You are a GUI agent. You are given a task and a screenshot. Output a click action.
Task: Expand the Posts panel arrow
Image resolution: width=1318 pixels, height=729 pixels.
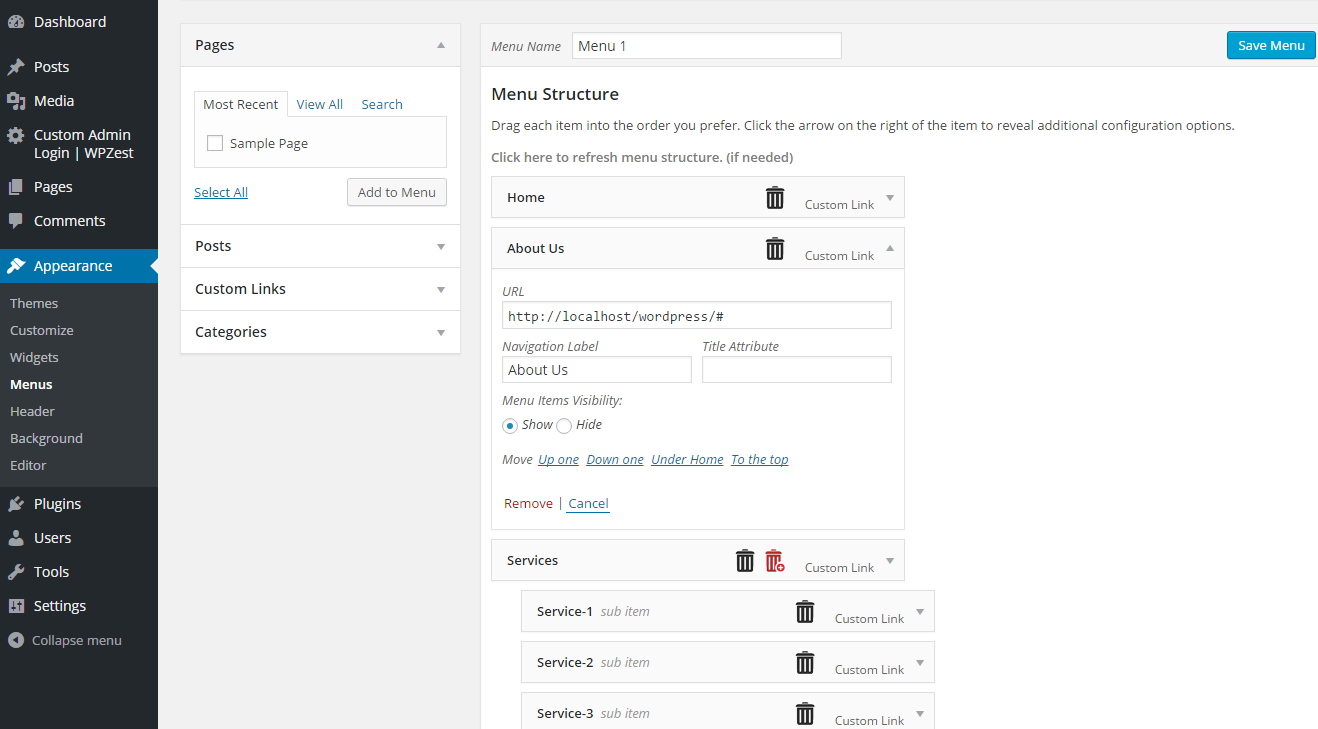click(x=441, y=246)
